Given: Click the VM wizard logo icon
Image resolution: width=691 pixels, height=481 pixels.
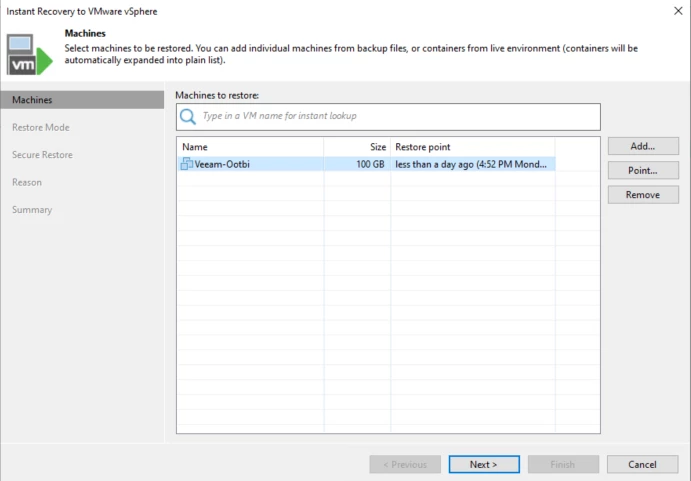Looking at the screenshot, I should (x=30, y=55).
